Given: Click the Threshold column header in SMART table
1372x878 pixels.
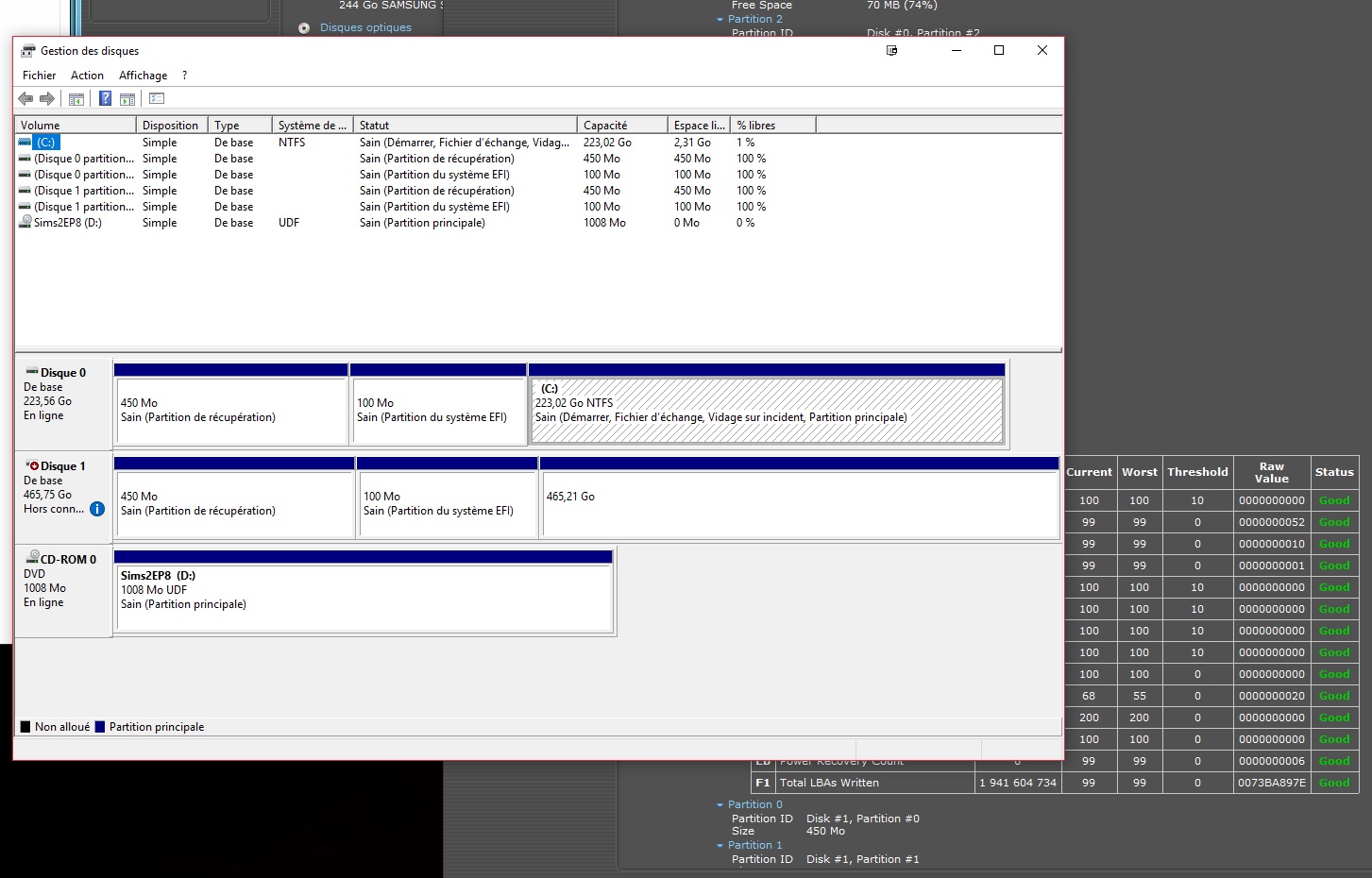Looking at the screenshot, I should [1197, 472].
